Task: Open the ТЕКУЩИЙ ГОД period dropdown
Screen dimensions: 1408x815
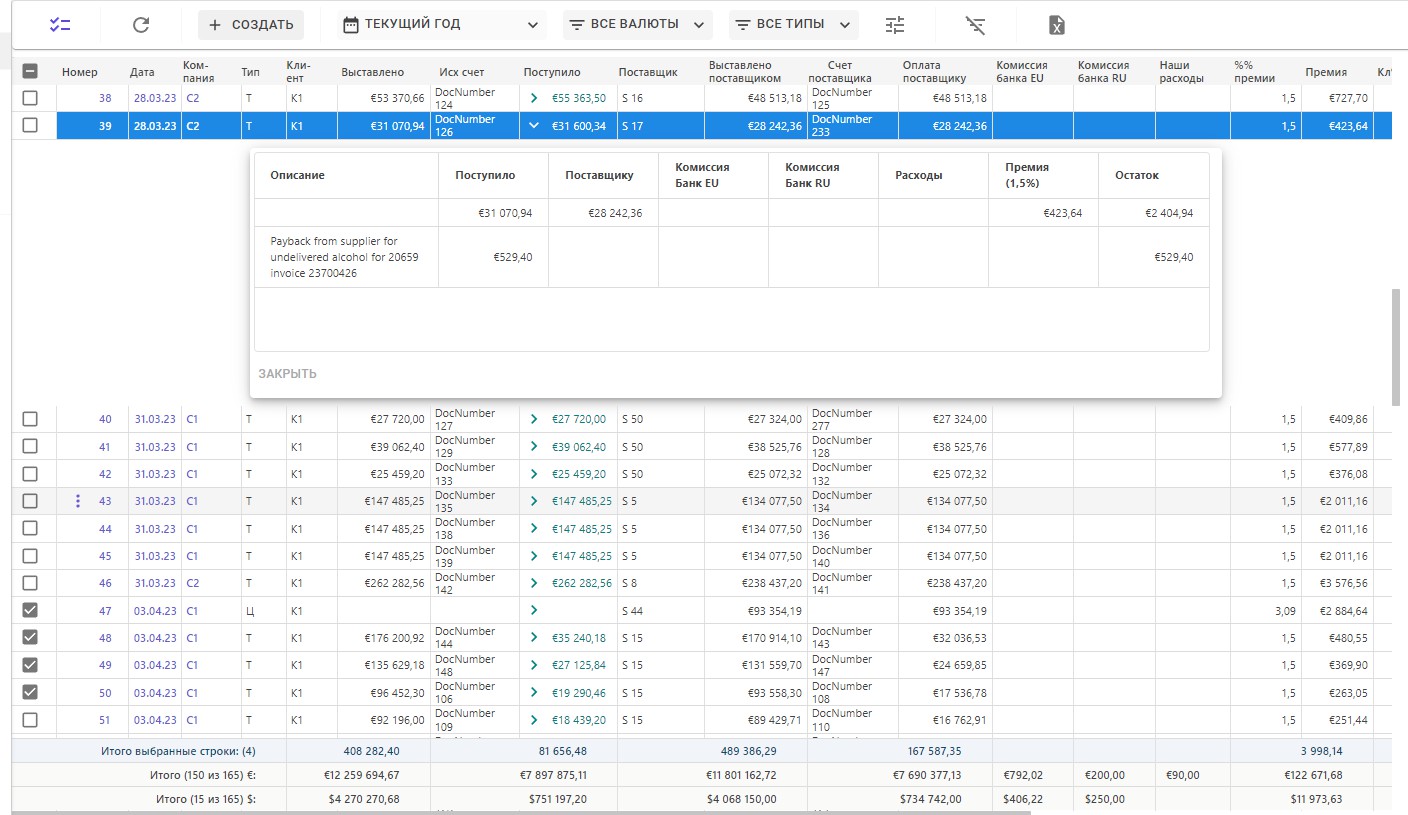Action: coord(443,25)
